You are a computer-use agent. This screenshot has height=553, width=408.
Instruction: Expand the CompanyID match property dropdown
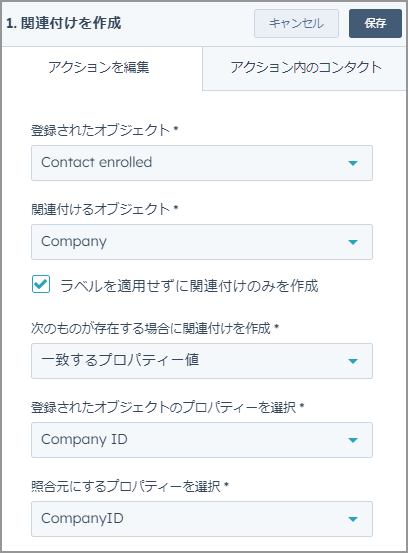(202, 519)
